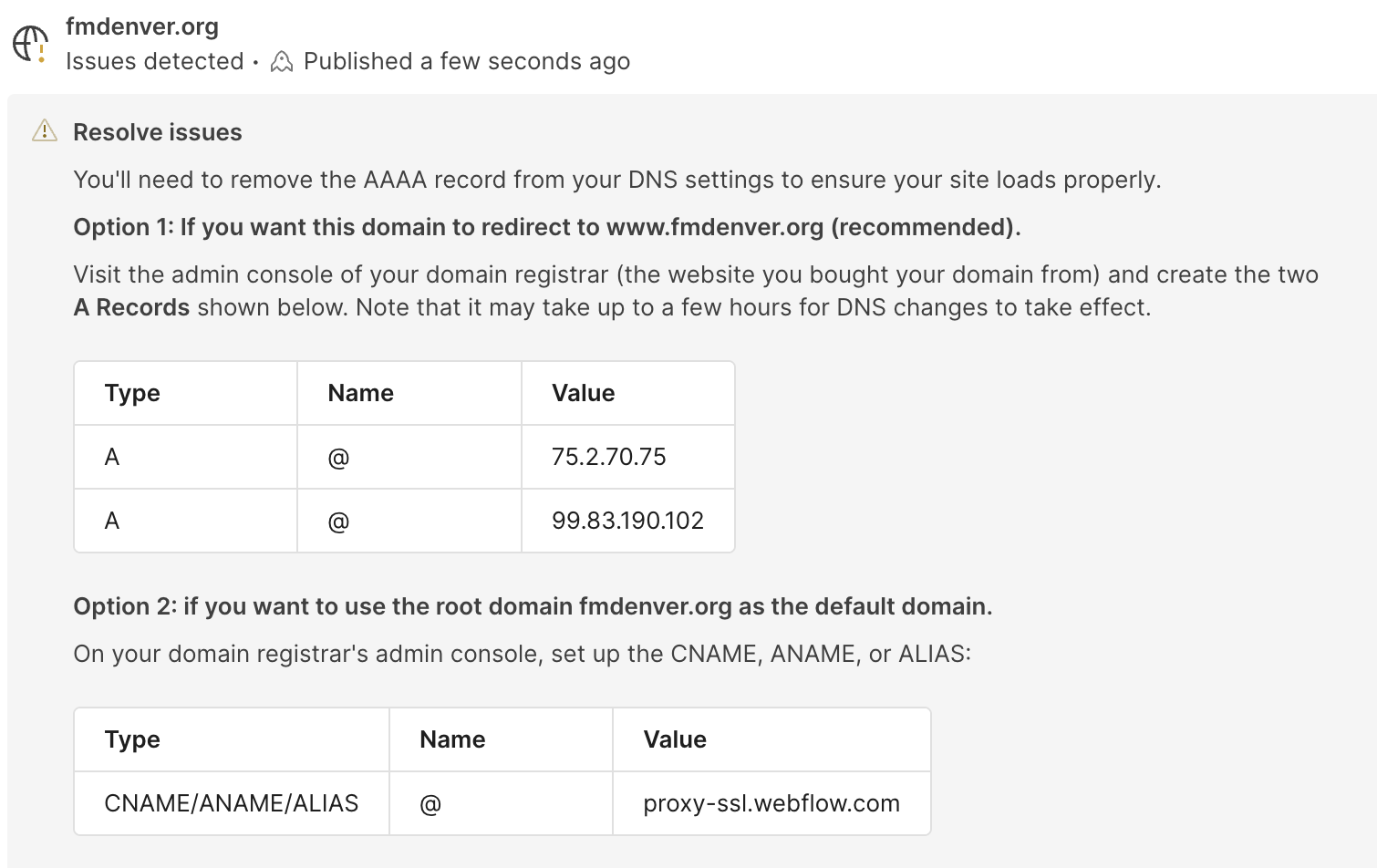Viewport: 1377px width, 868px height.
Task: Click the Value header in A records table
Action: 583,393
